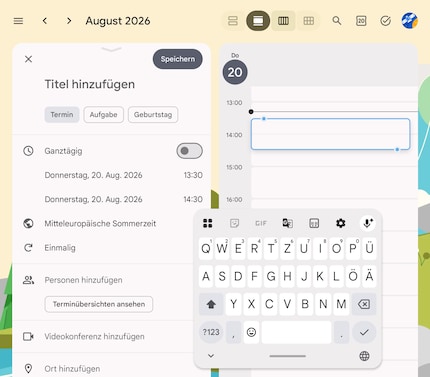This screenshot has width=430, height=377.
Task: Open keyboard GIF search
Action: pyautogui.click(x=261, y=223)
